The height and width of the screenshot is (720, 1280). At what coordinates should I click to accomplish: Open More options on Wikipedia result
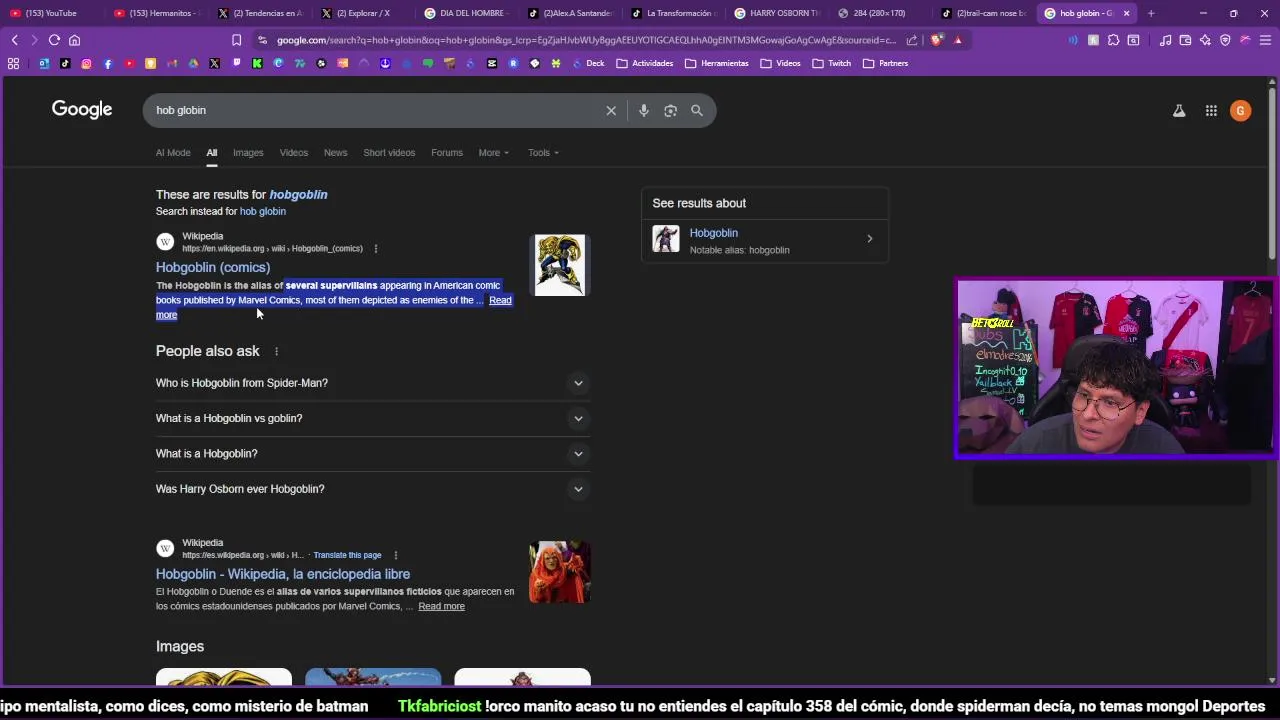point(376,249)
